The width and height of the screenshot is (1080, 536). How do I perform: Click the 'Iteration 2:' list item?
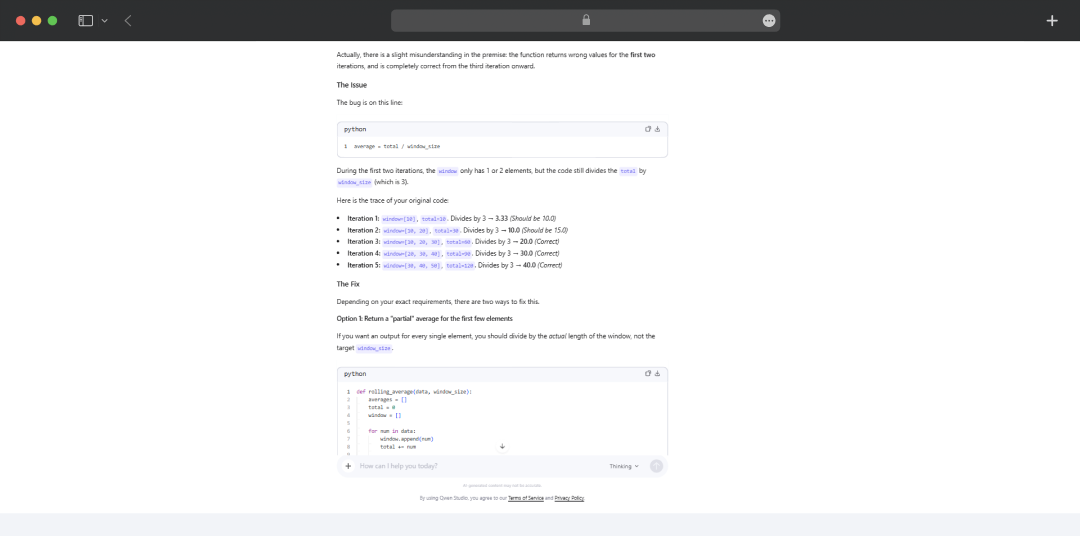[x=457, y=230]
